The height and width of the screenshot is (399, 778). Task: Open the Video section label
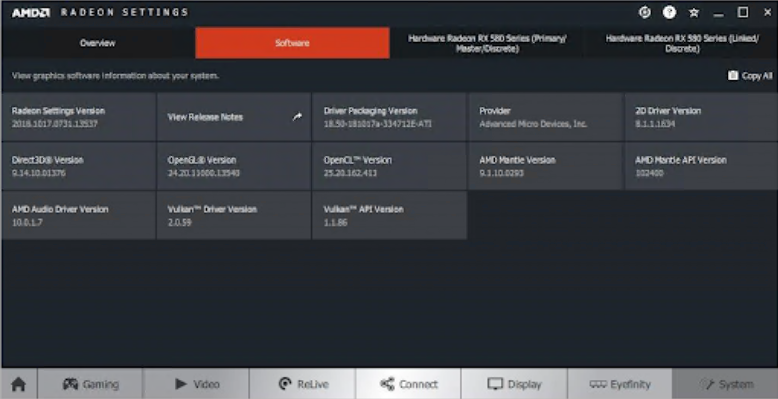[x=206, y=385]
